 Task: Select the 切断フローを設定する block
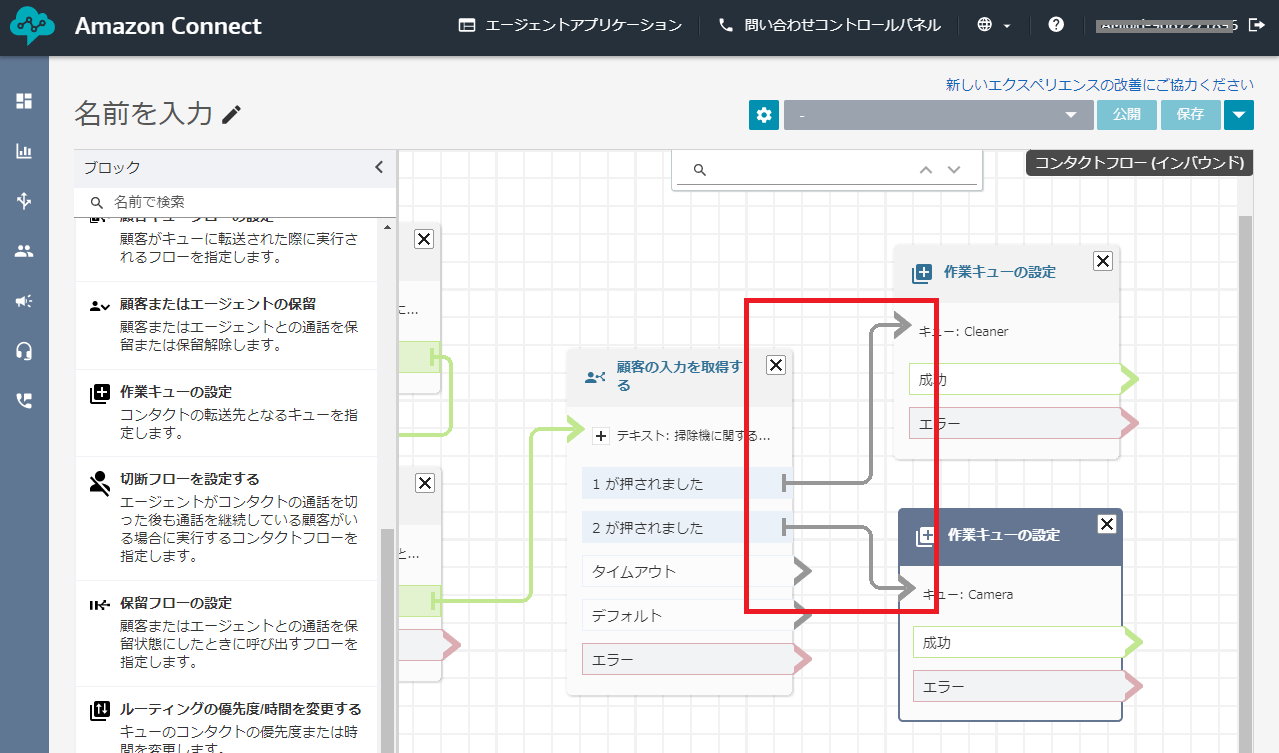coord(227,519)
